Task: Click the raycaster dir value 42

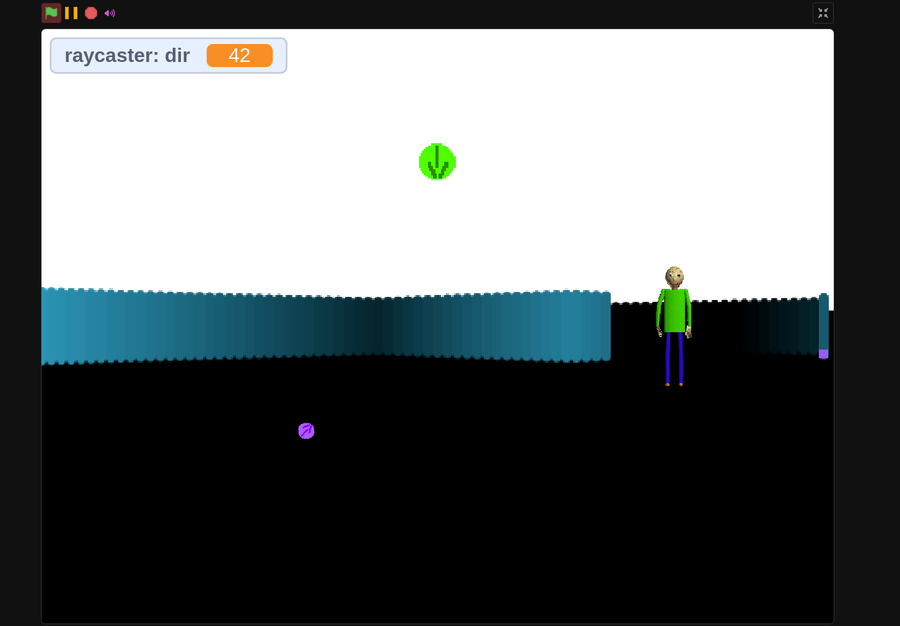Action: click(x=239, y=56)
